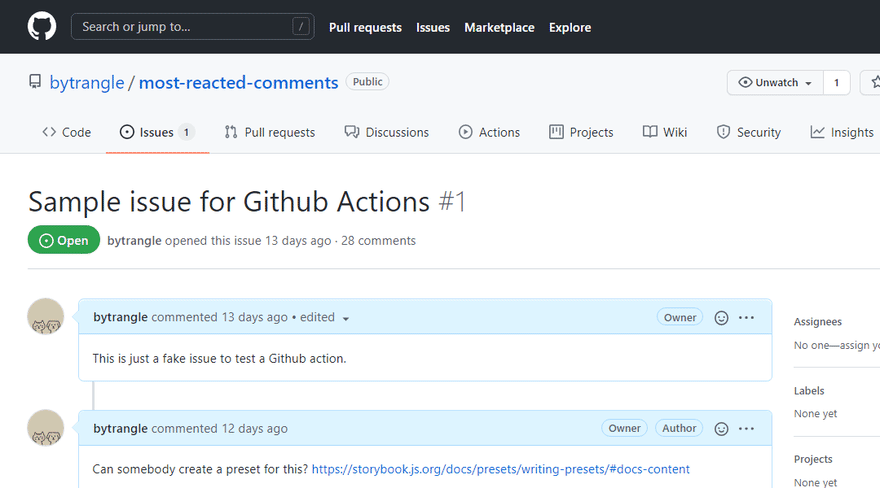This screenshot has height=488, width=880.
Task: Open storybook.js.org presets link
Action: (x=501, y=469)
